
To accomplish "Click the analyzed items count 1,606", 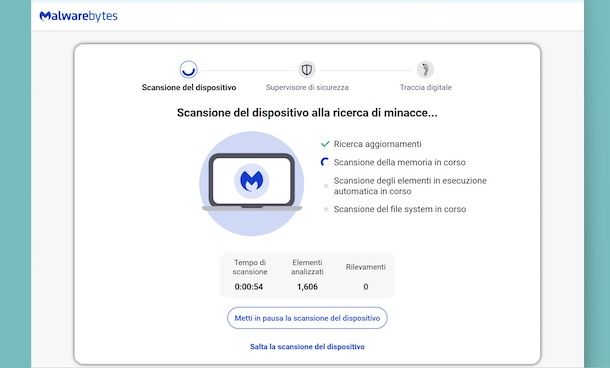I will (x=307, y=287).
